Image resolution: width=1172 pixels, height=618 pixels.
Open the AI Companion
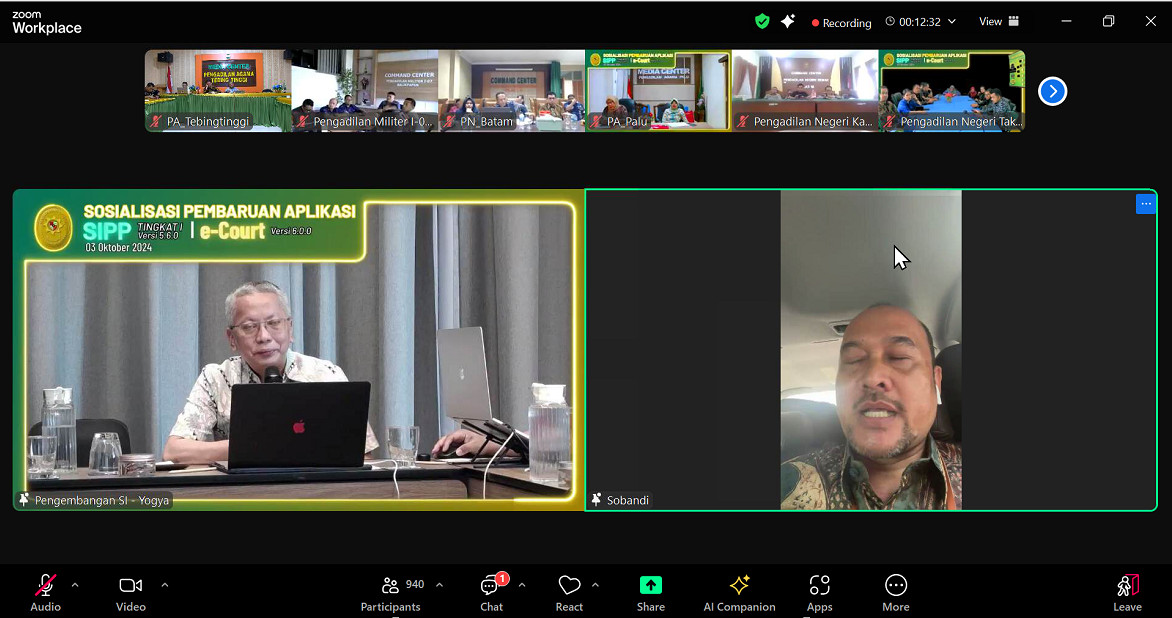pos(739,591)
